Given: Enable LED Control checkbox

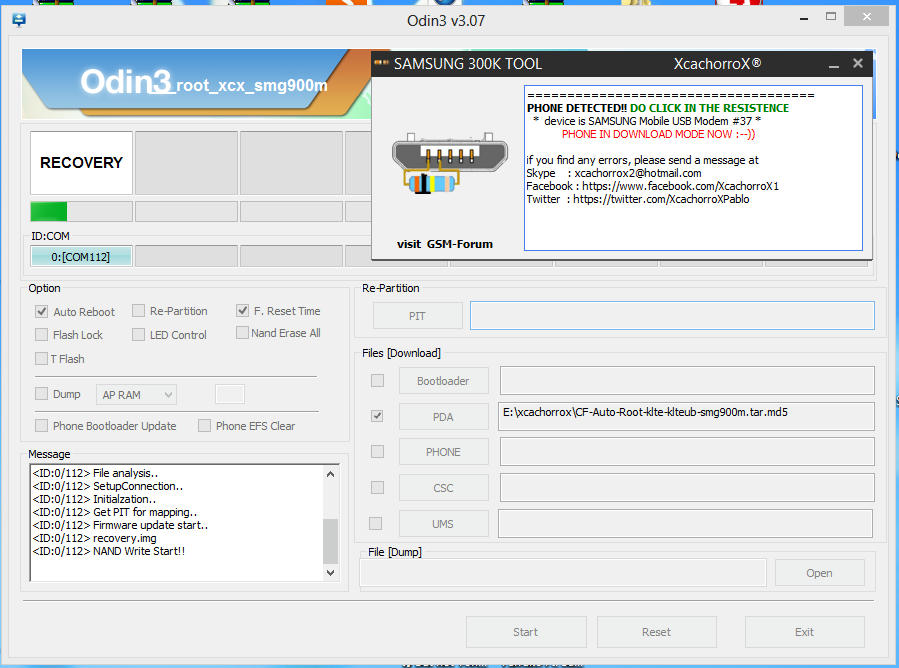Looking at the screenshot, I should 138,334.
